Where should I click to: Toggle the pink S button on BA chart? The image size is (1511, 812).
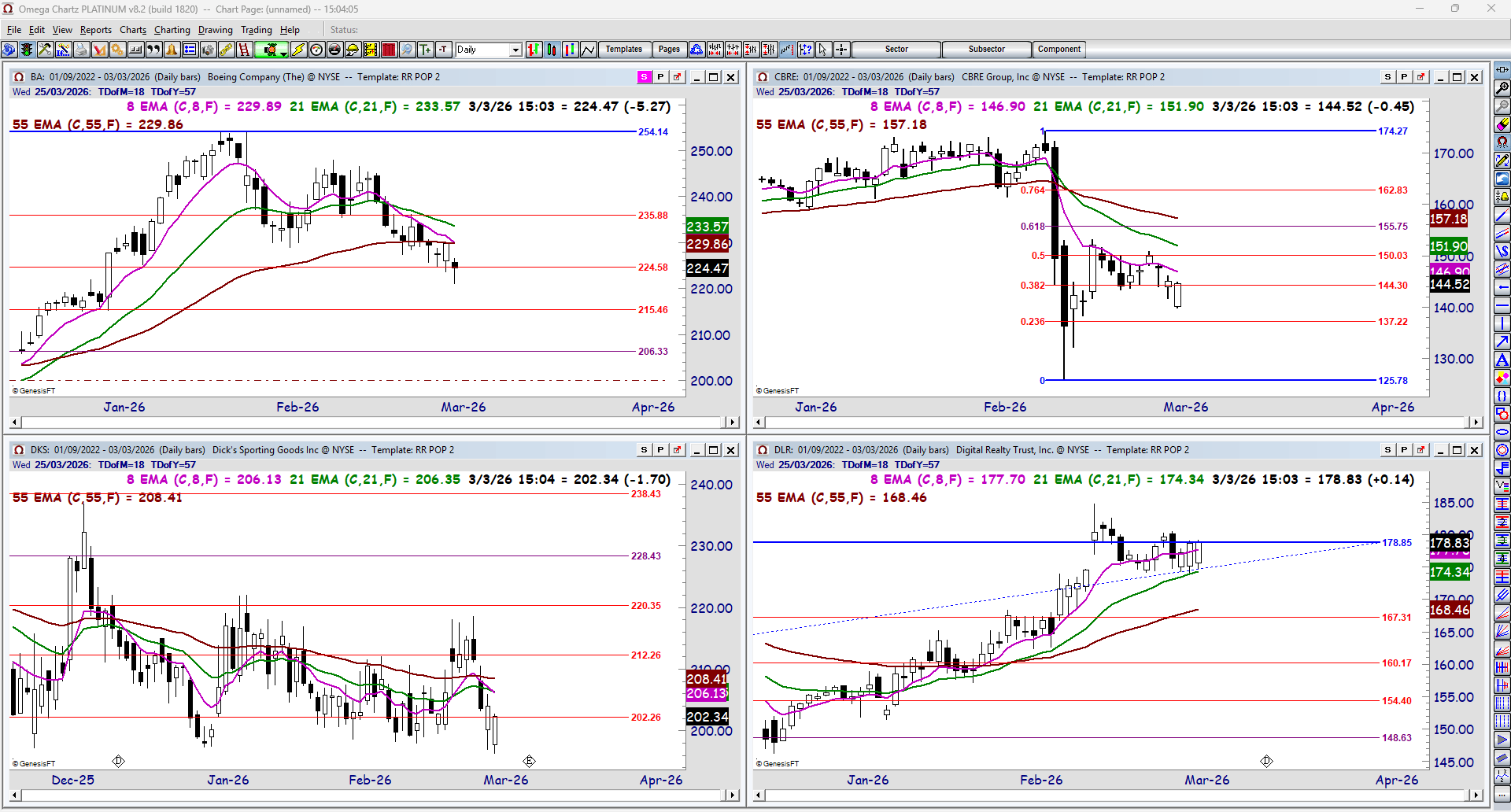pos(644,77)
